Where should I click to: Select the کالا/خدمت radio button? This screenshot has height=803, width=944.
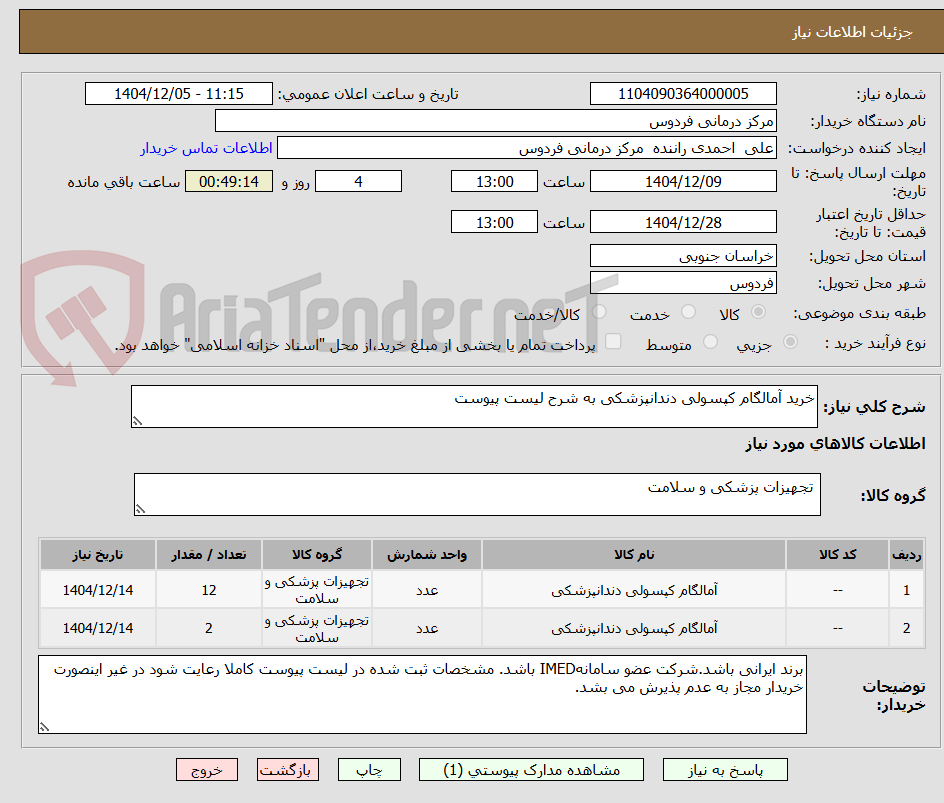[599, 312]
